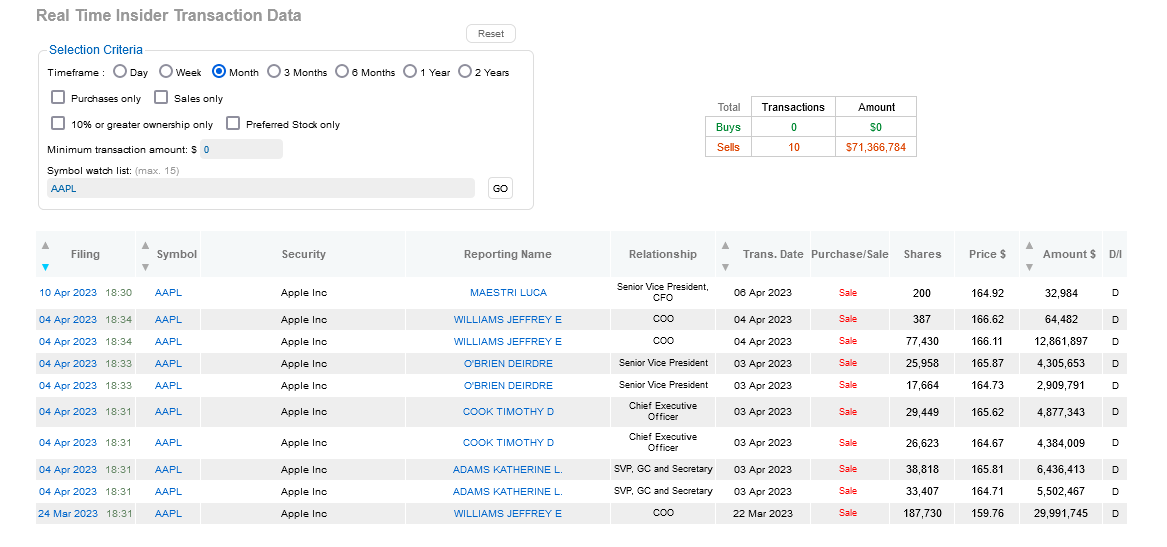Enable the Purchases only checkbox
The height and width of the screenshot is (547, 1167).
[58, 97]
